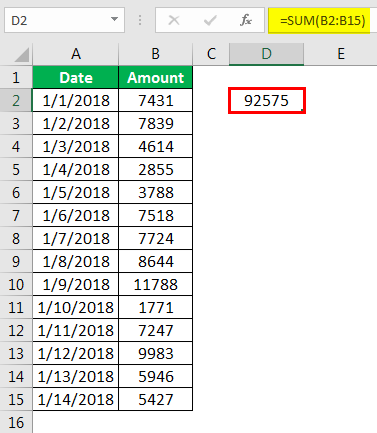Screen dimensions: 377x433
Task: Select the 1/12/2018 date cell
Action: [x=76, y=353]
